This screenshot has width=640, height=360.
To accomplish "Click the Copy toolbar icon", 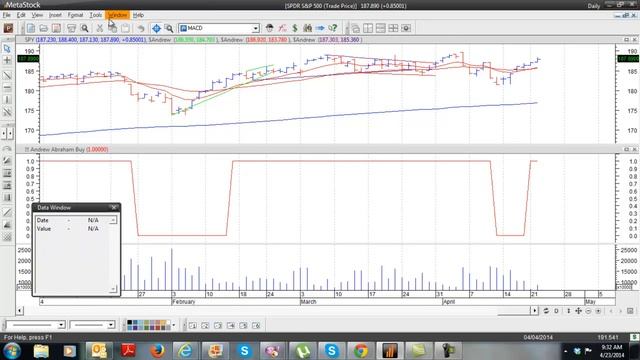I will [x=112, y=28].
